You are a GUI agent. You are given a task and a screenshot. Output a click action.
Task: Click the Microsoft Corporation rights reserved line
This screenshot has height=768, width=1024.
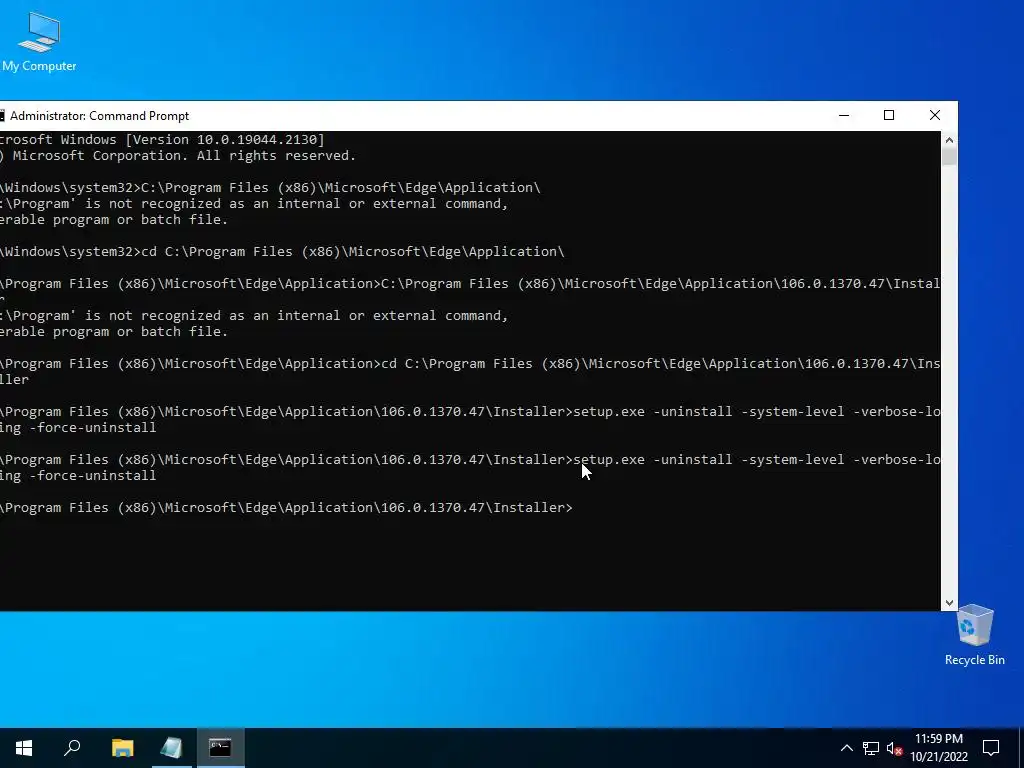(178, 155)
